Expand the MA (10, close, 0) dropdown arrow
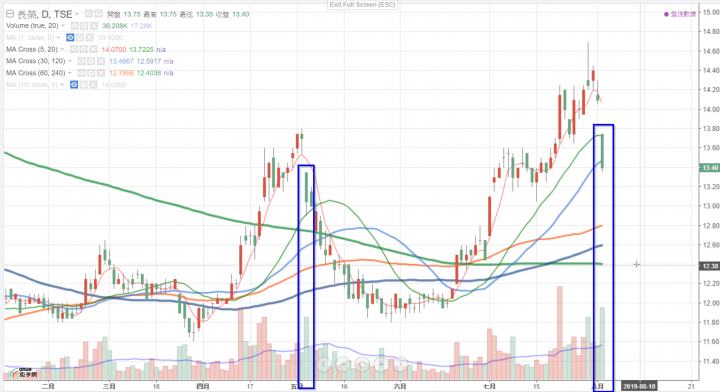This screenshot has height=392, width=720. click(63, 85)
